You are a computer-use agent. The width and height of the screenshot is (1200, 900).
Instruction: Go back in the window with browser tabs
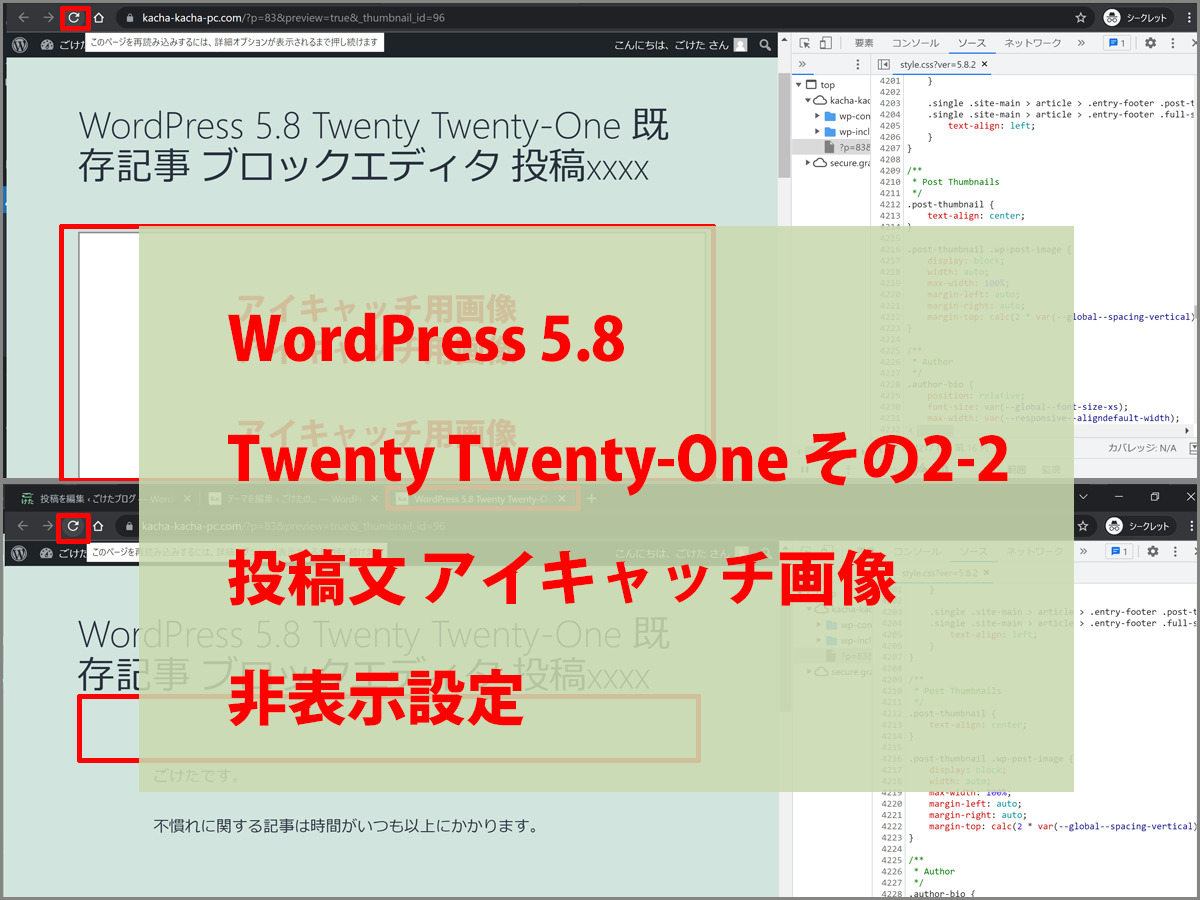(23, 526)
